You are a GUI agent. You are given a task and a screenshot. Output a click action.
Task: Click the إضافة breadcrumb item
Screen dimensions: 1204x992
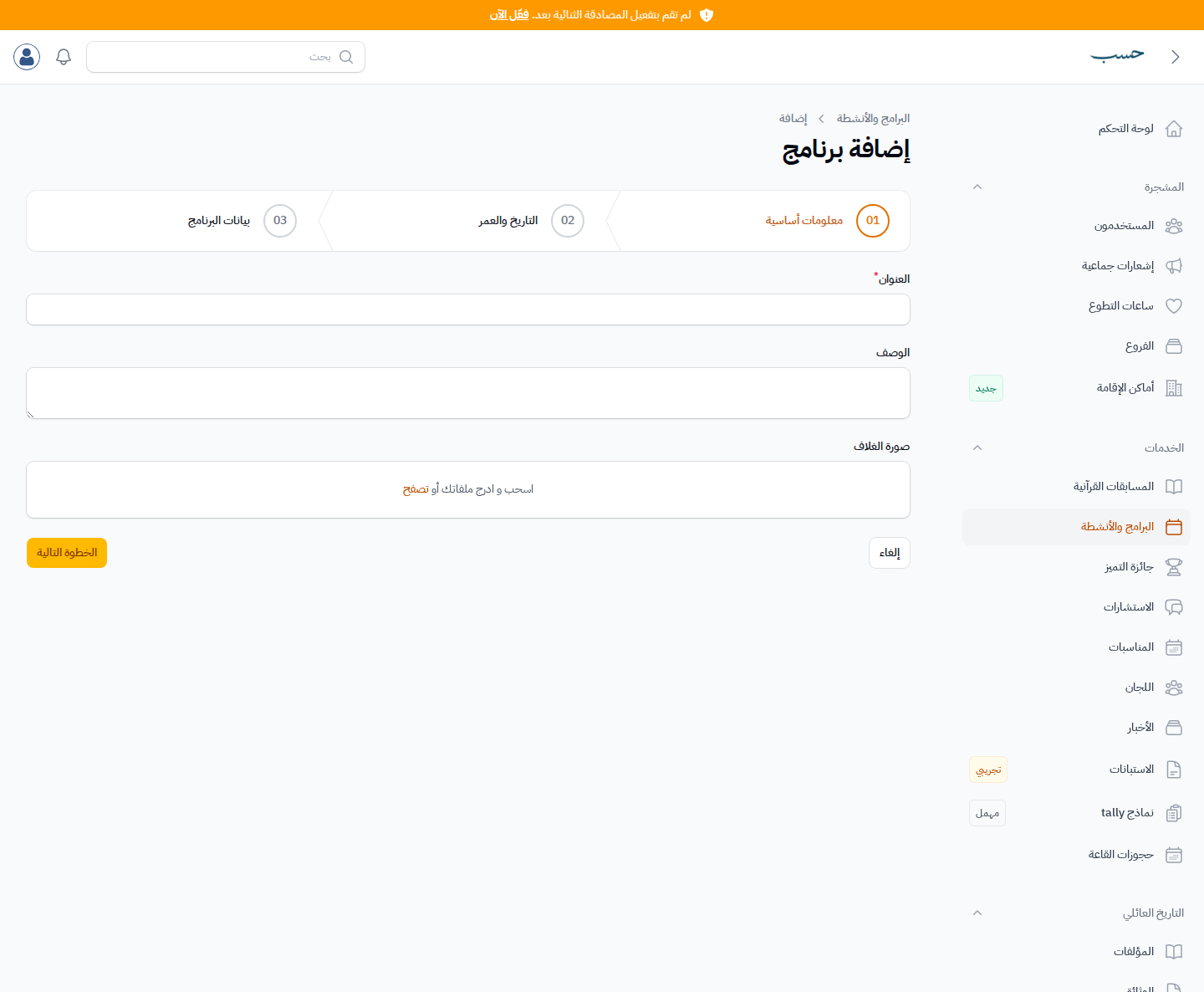(x=793, y=119)
